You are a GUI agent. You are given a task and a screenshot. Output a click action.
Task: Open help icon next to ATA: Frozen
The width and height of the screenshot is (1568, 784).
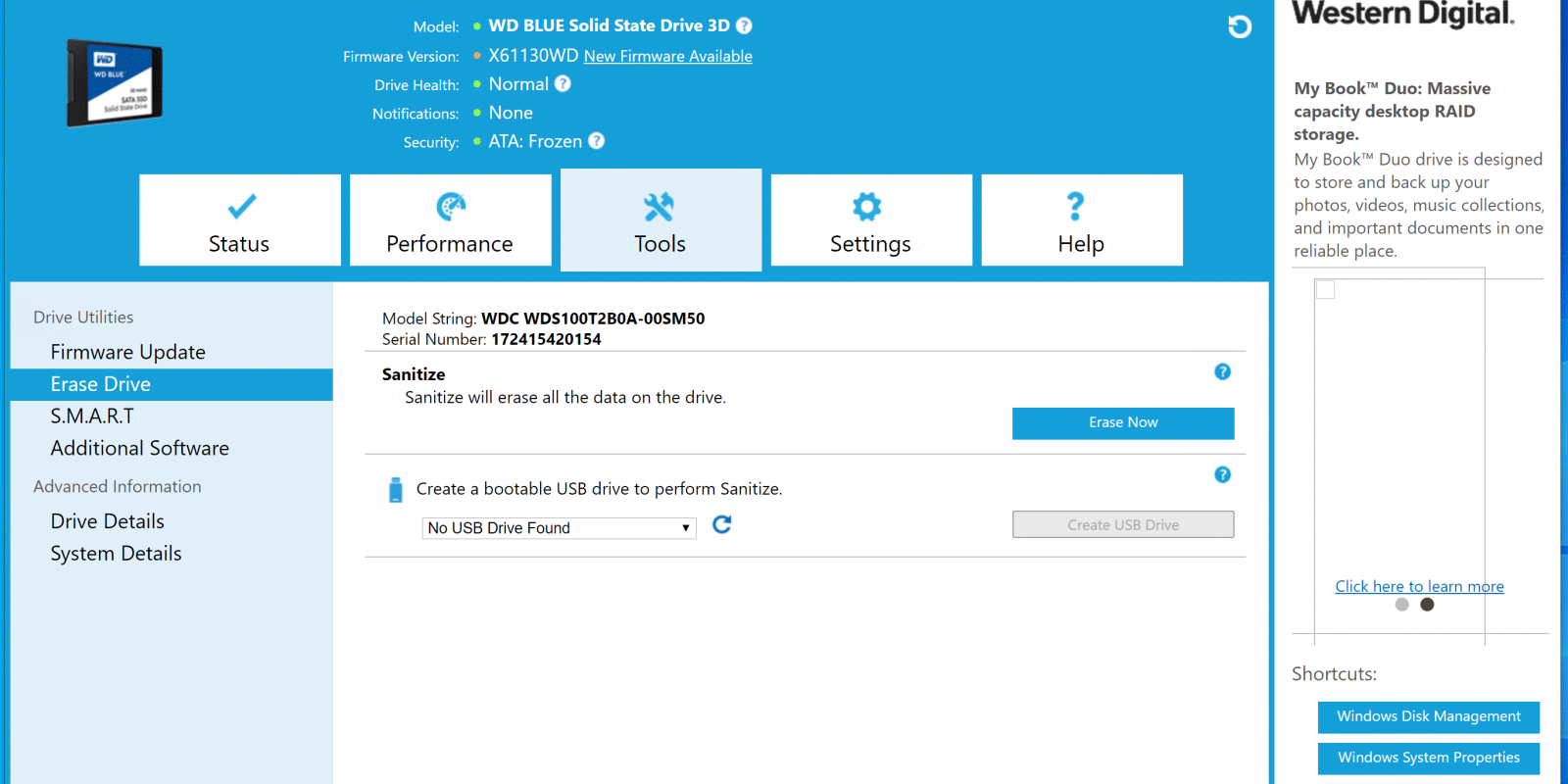pos(596,141)
